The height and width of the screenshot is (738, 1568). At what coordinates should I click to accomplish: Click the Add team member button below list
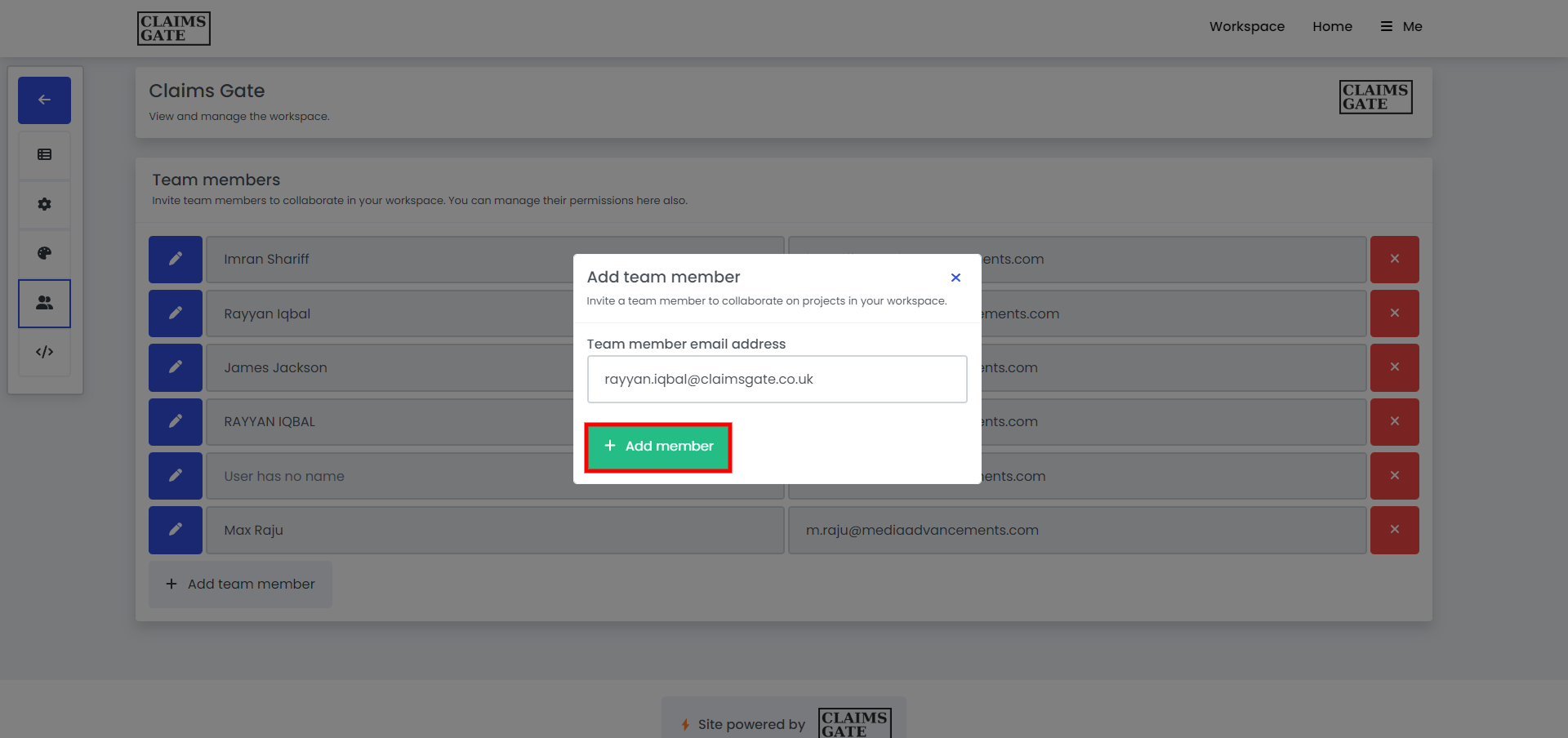(x=240, y=585)
